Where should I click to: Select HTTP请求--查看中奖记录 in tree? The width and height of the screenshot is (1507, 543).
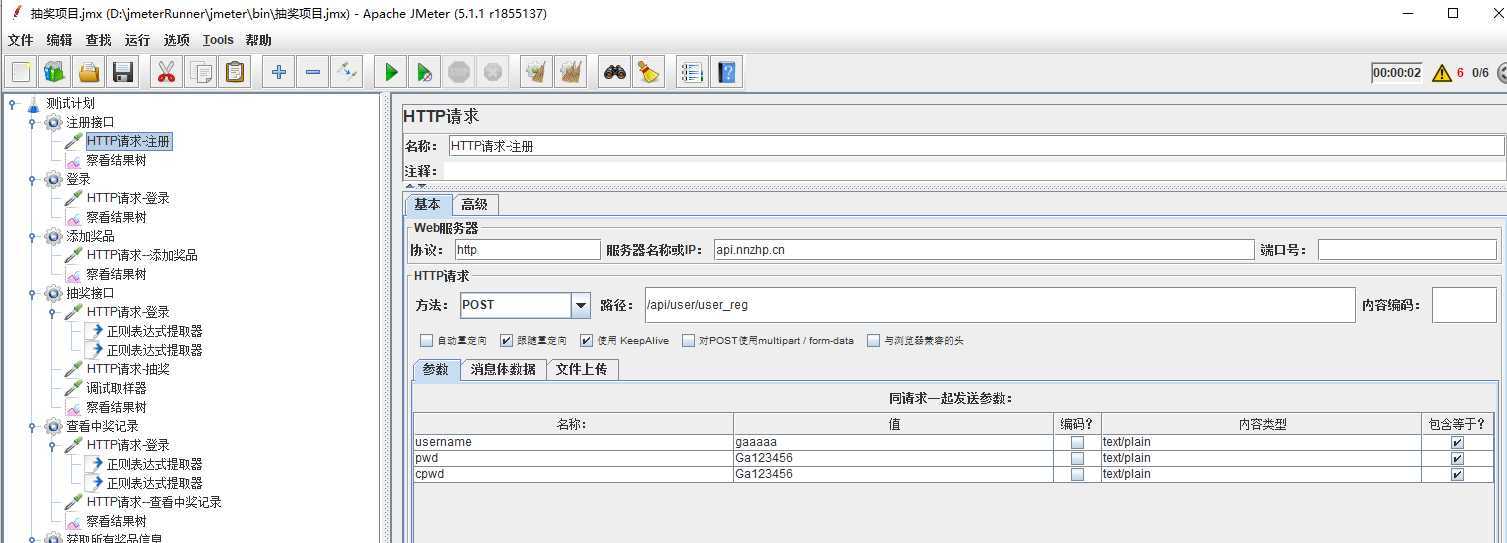click(x=154, y=502)
